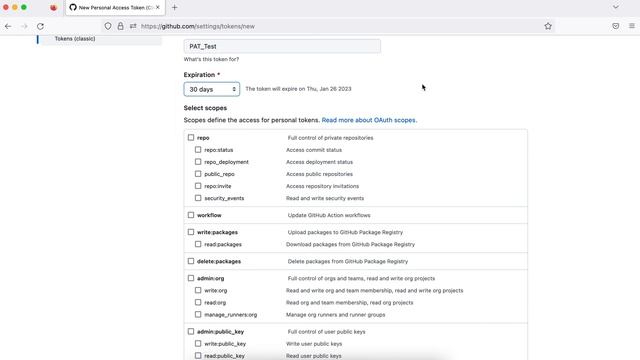The image size is (640, 360).
Task: Click the token expiry date text
Action: tap(298, 89)
